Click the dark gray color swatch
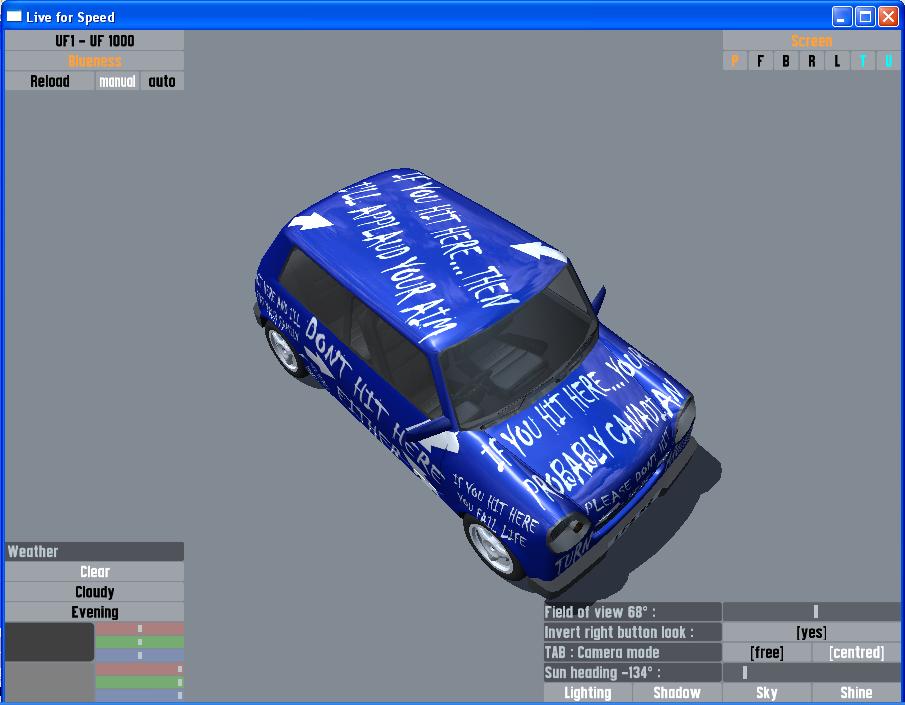The width and height of the screenshot is (905, 705). click(49, 641)
